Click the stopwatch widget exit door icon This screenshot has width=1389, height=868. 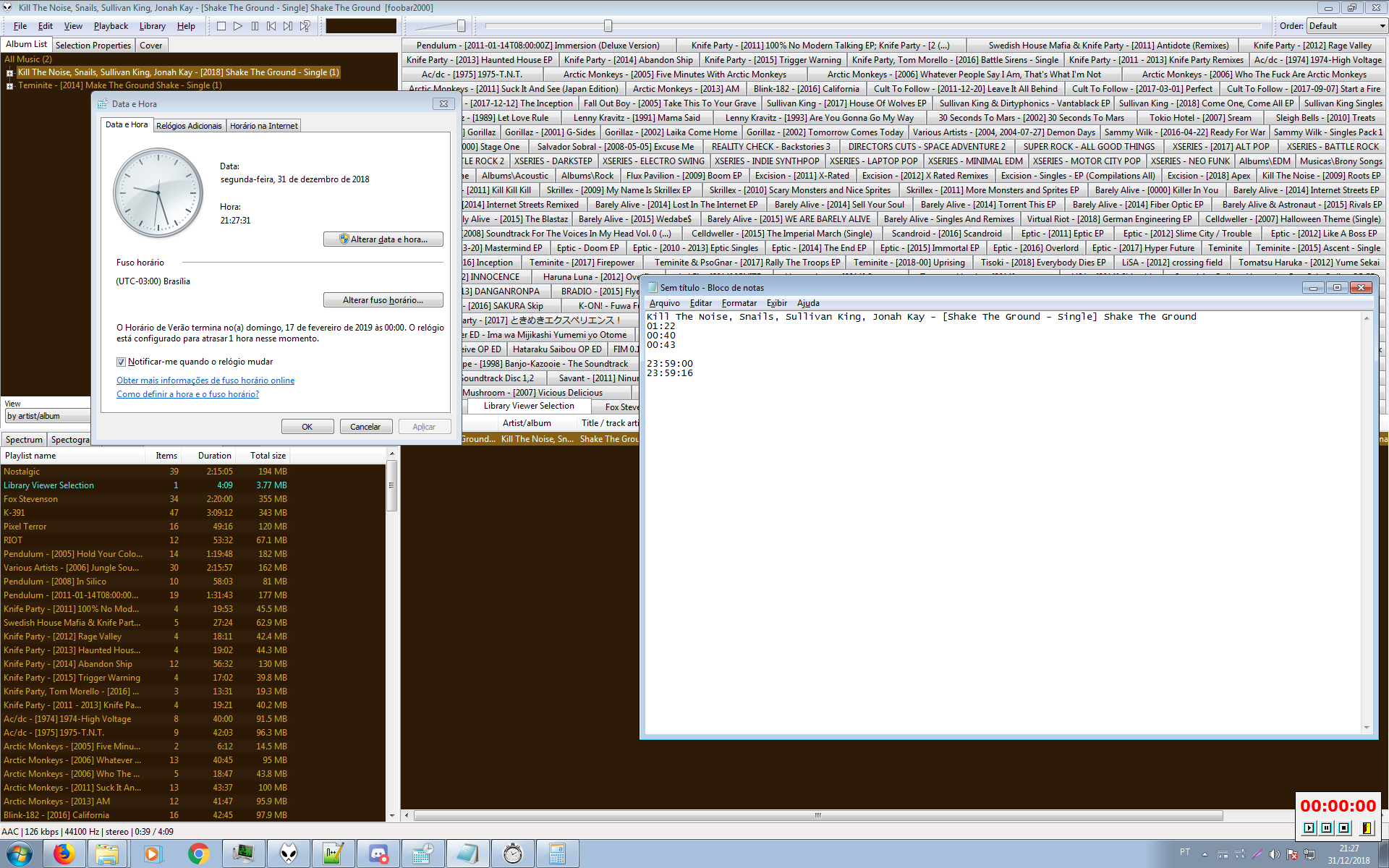[x=1367, y=828]
